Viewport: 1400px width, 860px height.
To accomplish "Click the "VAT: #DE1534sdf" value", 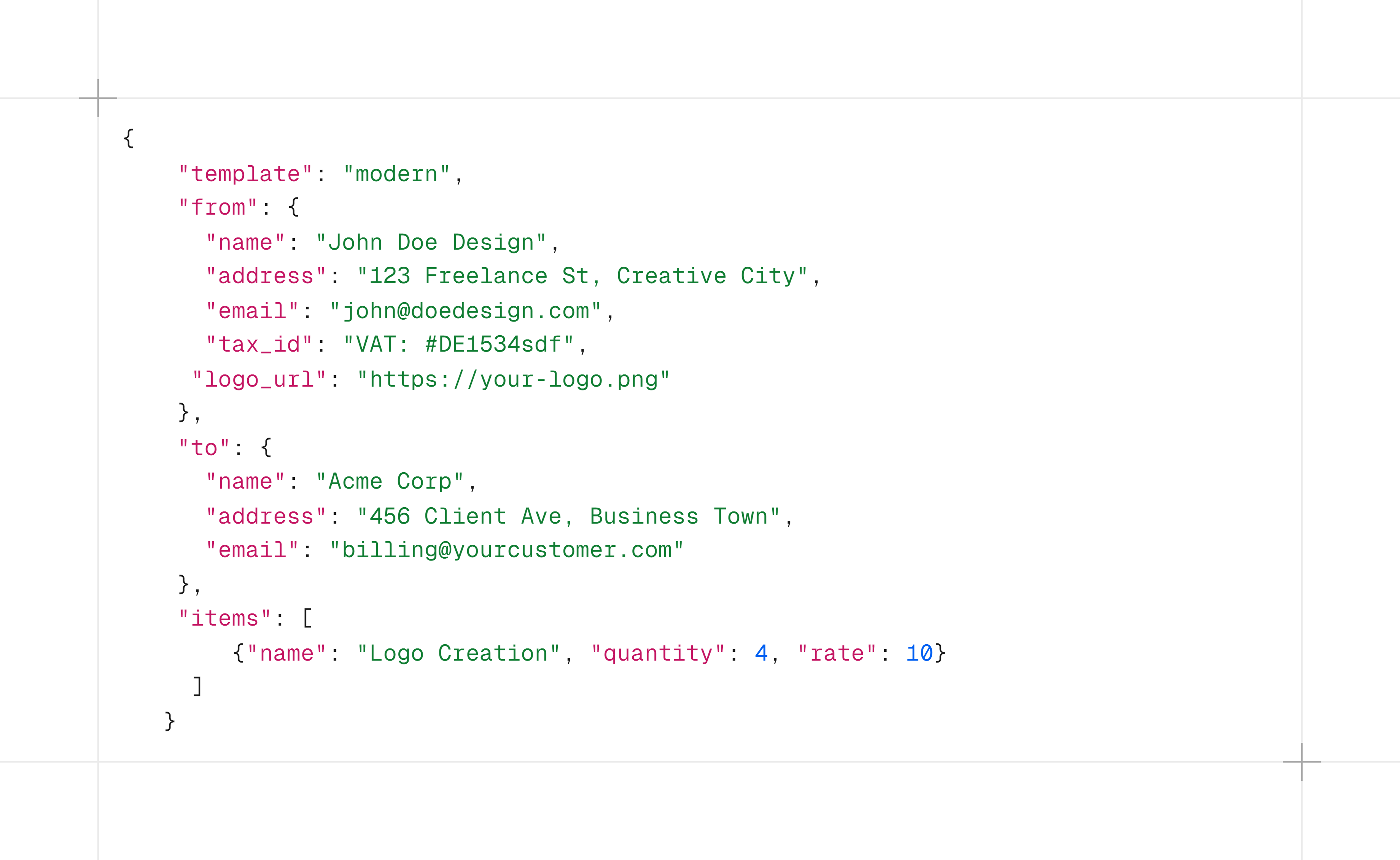I will [x=459, y=345].
